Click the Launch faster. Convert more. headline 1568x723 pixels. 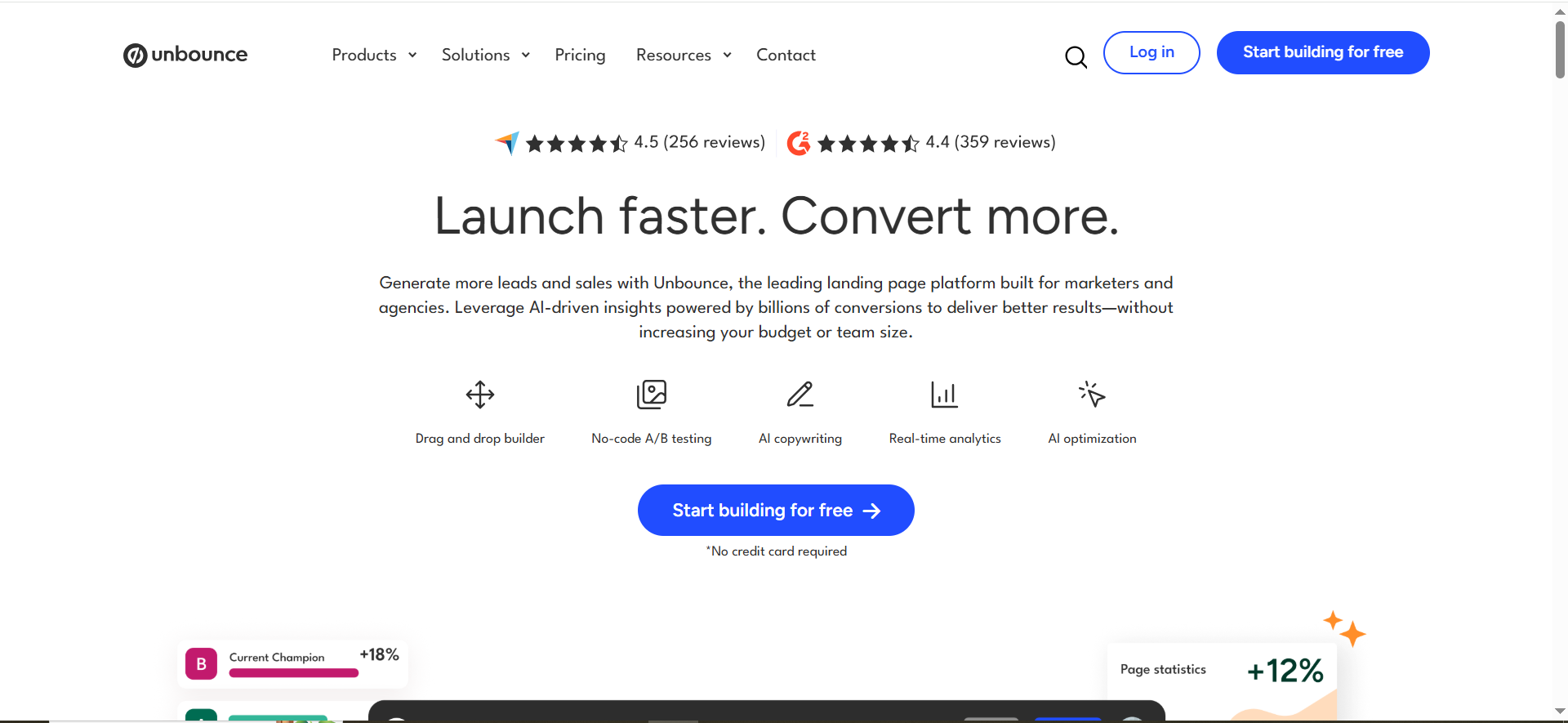click(x=777, y=216)
